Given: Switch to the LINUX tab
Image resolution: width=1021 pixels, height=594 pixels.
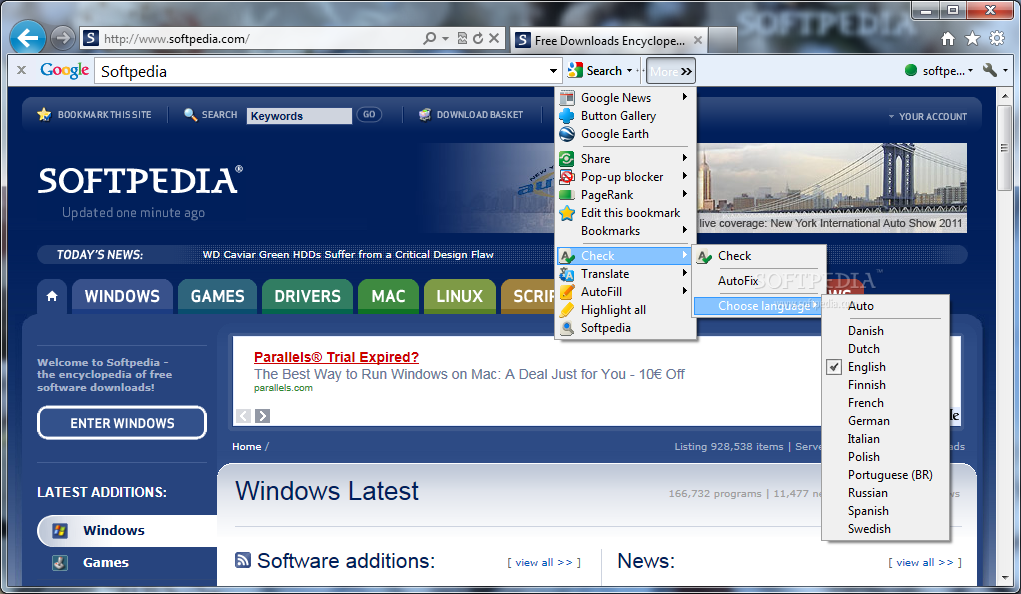Looking at the screenshot, I should [460, 296].
